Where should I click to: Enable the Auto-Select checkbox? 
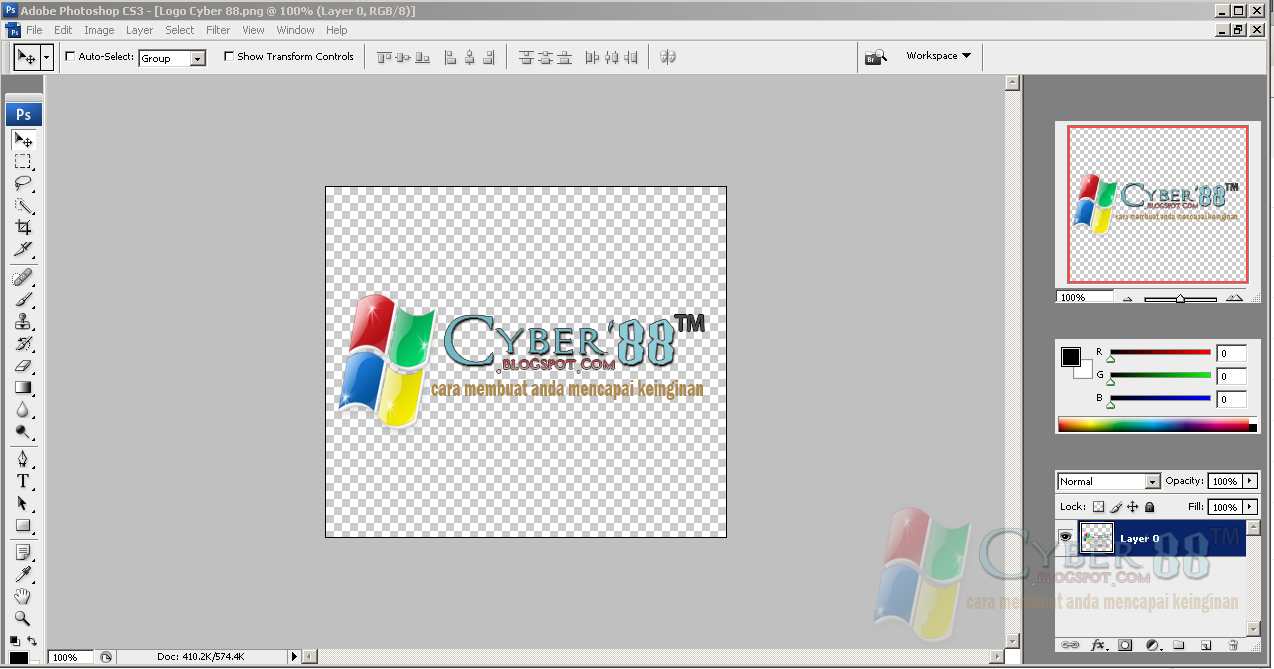point(70,56)
